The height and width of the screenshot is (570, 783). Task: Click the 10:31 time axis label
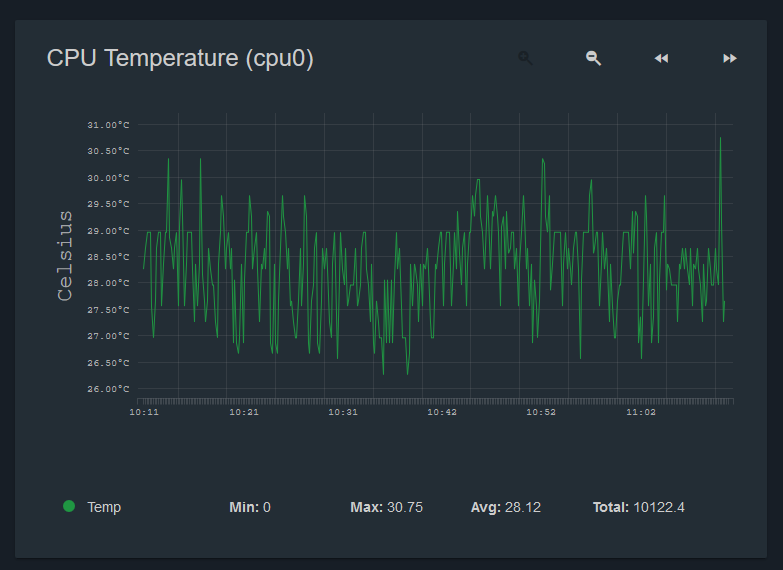(343, 412)
